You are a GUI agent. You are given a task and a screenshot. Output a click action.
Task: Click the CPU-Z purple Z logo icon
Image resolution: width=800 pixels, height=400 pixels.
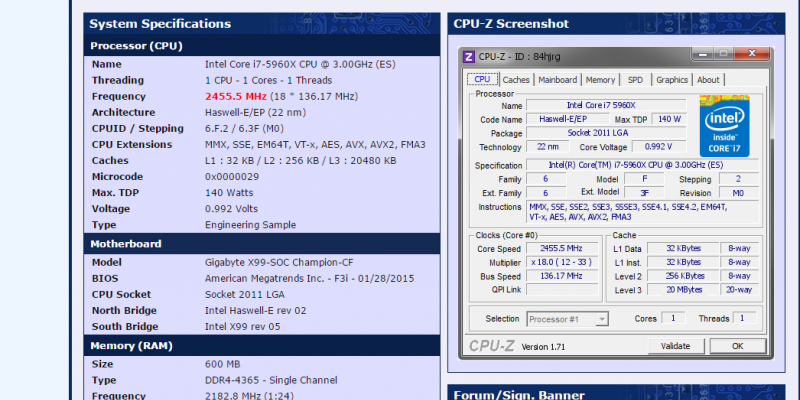coord(468,57)
